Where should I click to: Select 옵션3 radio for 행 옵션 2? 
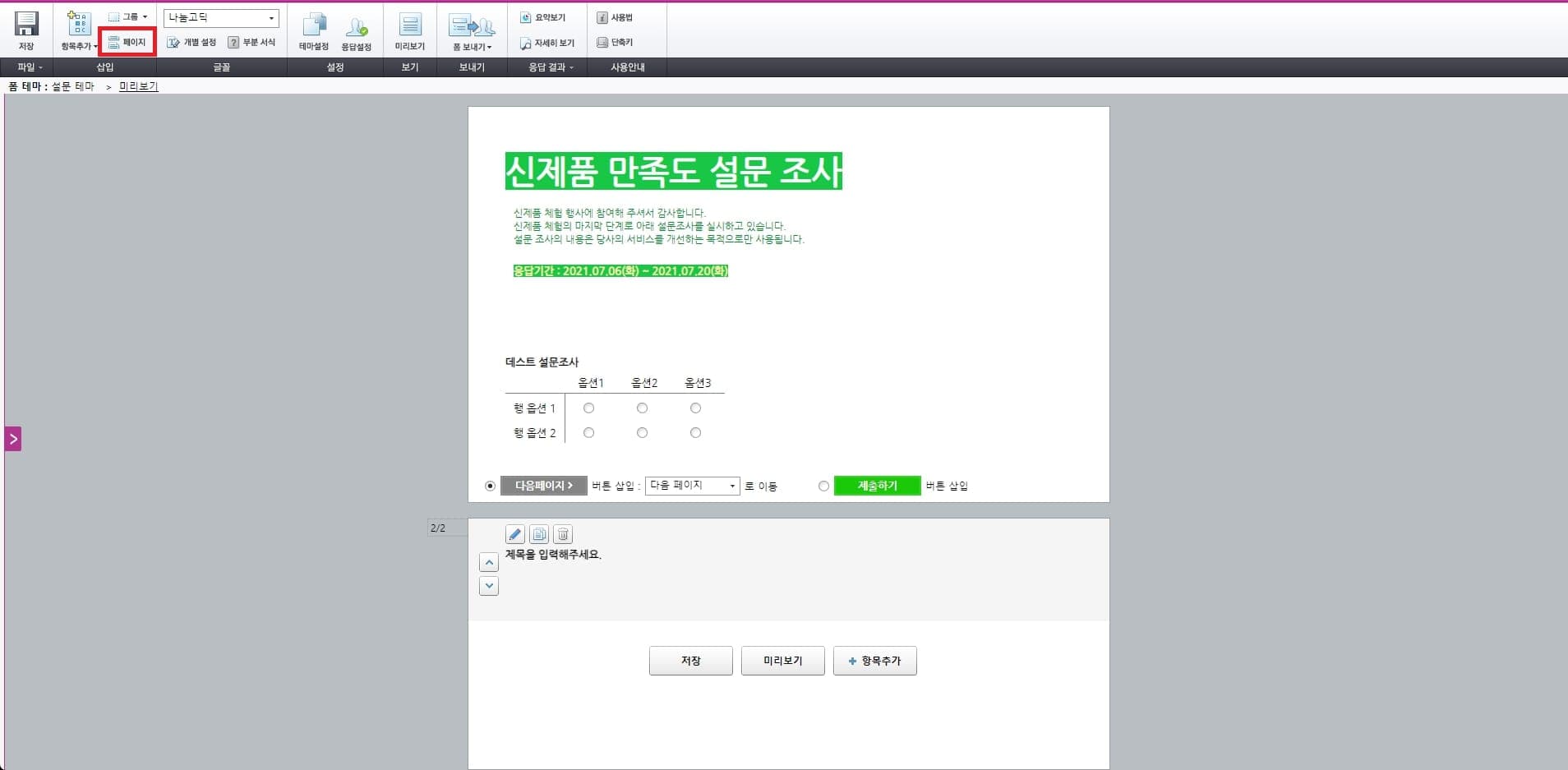click(x=695, y=432)
